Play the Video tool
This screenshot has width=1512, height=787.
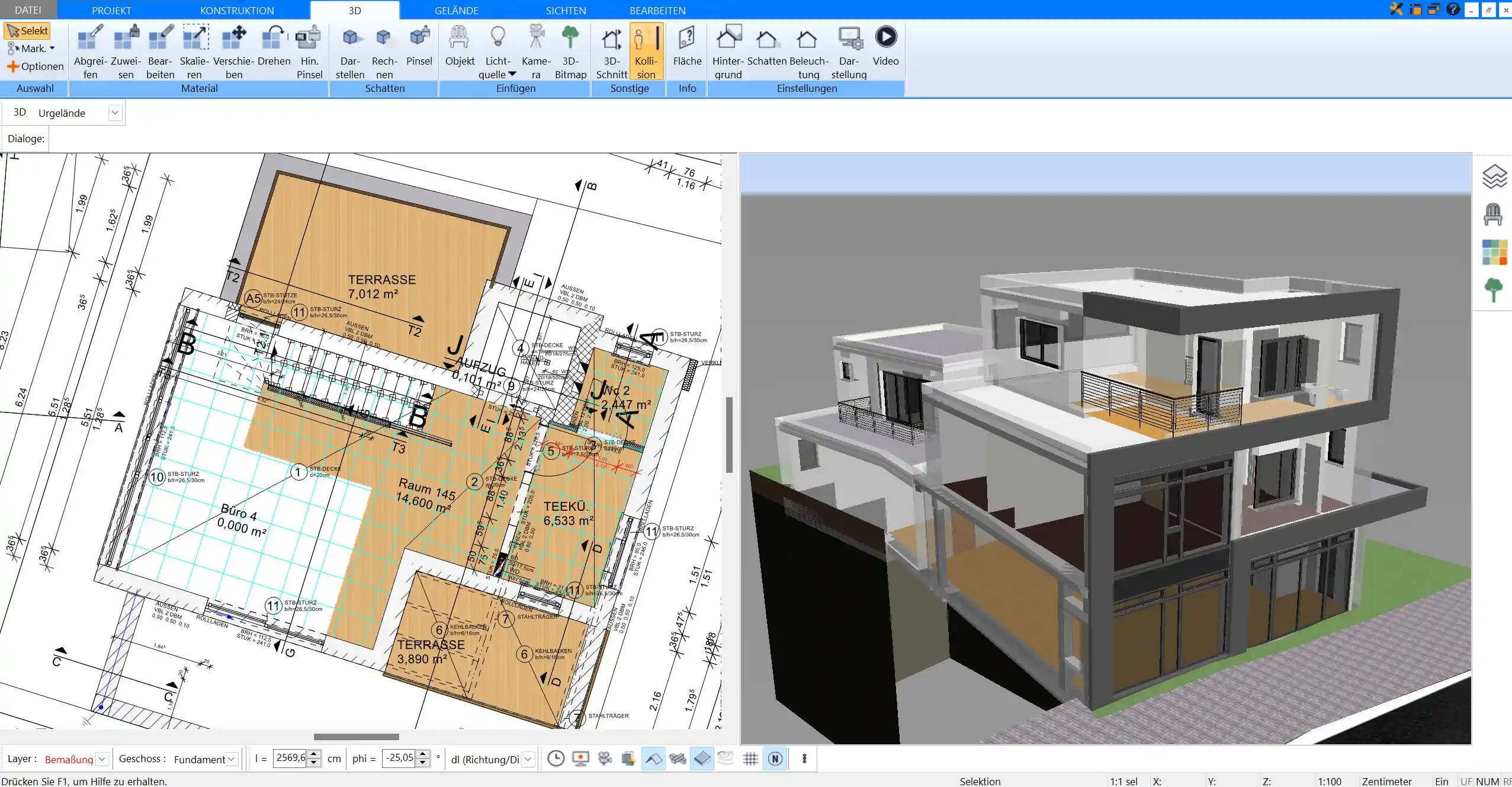point(885,46)
